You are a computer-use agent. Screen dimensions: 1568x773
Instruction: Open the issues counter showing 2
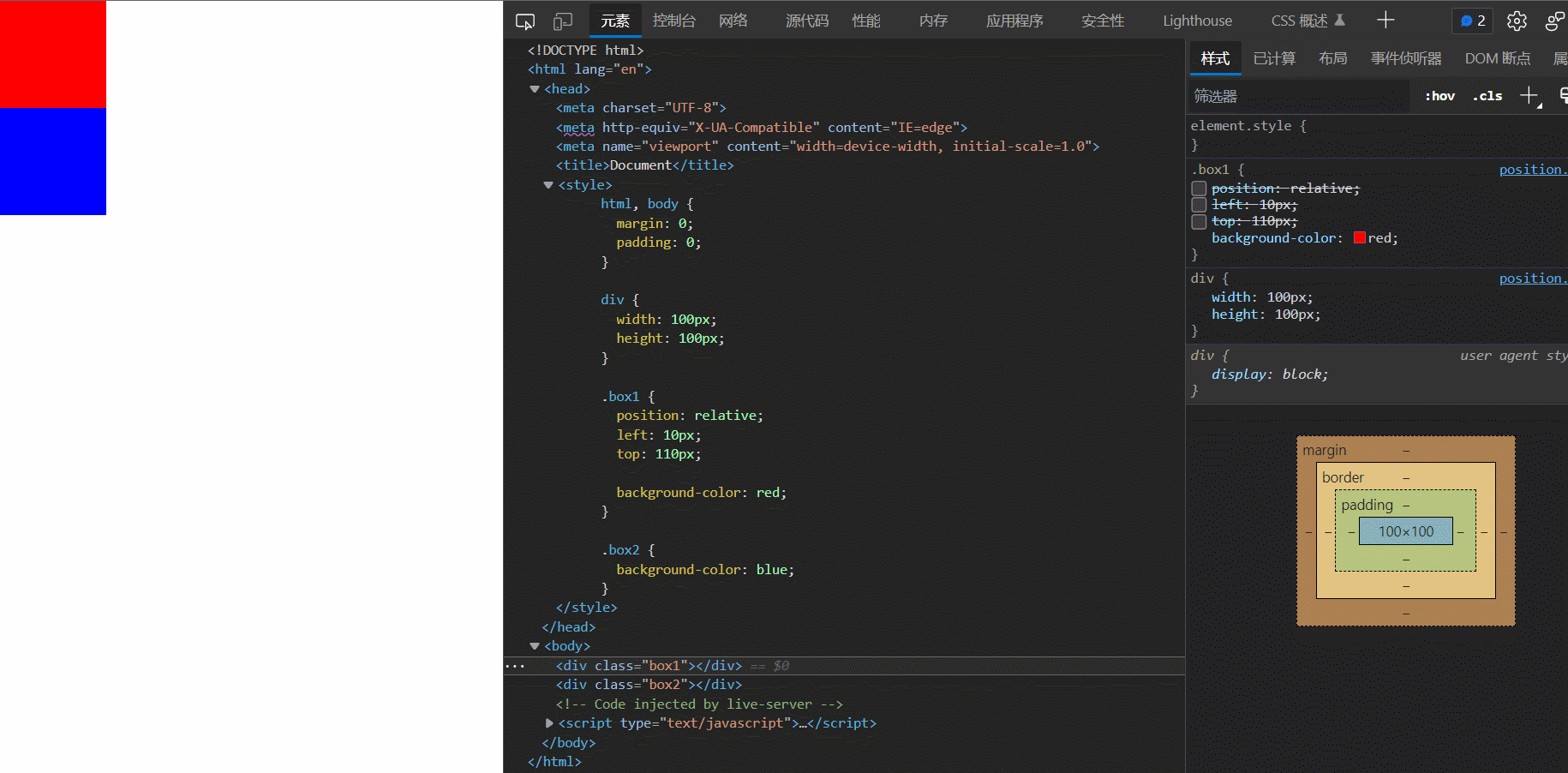1473,21
